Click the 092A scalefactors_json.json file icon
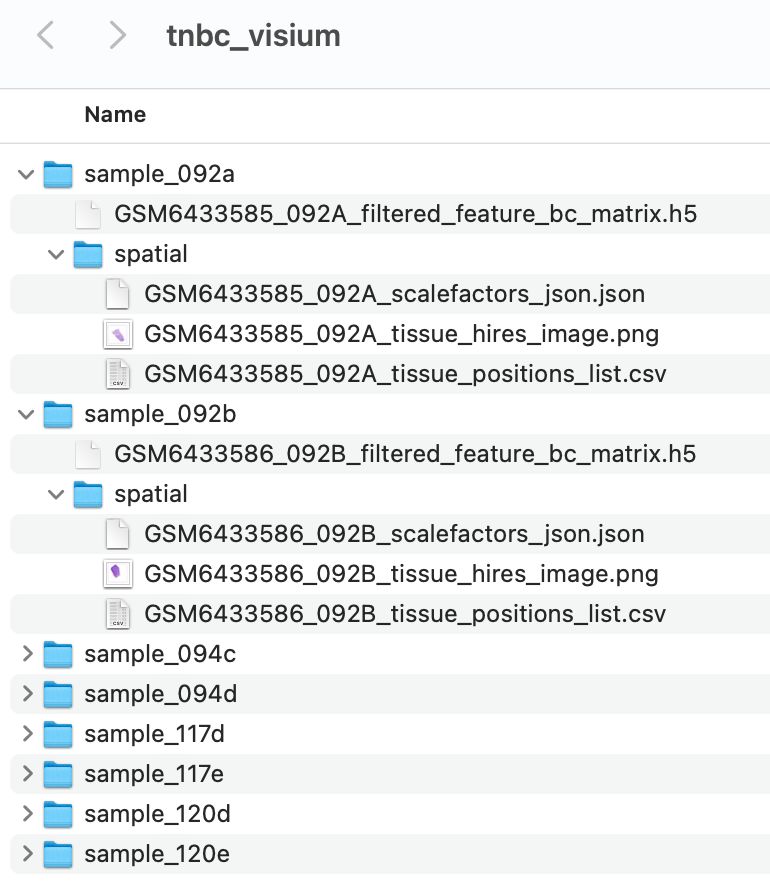Image resolution: width=770 pixels, height=896 pixels. pos(118,294)
